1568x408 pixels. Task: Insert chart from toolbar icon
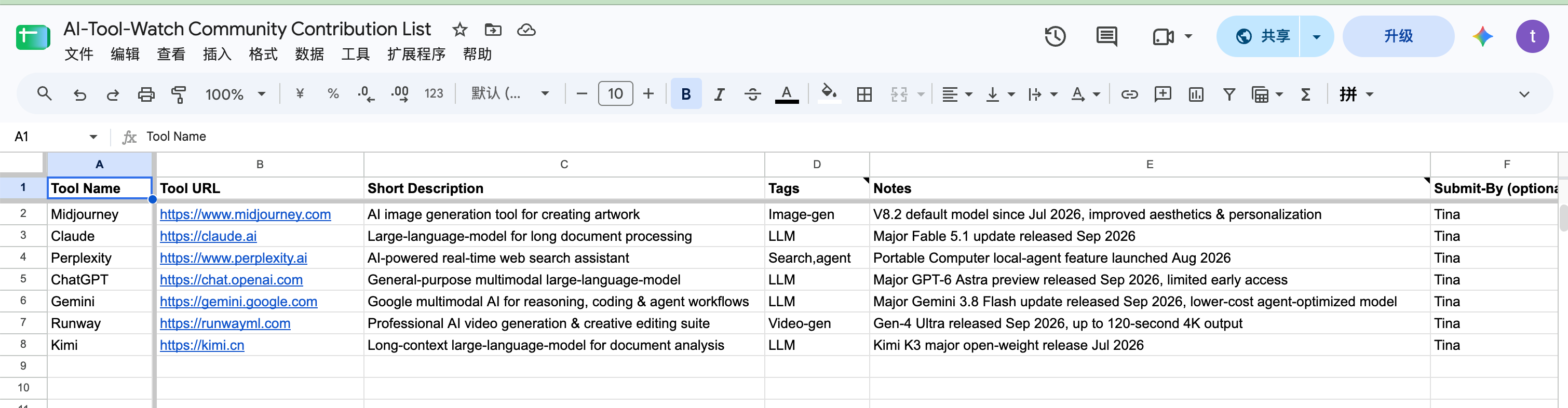(1196, 94)
